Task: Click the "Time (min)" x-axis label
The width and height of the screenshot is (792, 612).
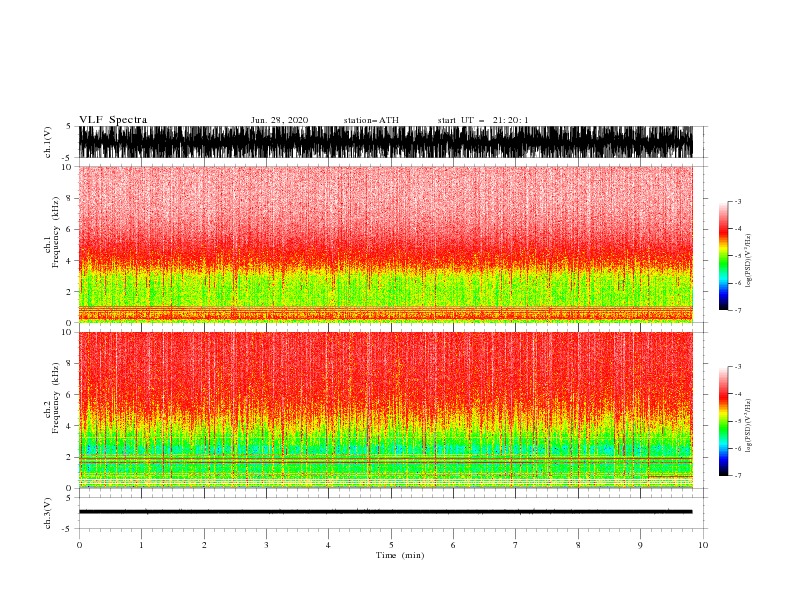Action: (x=400, y=555)
